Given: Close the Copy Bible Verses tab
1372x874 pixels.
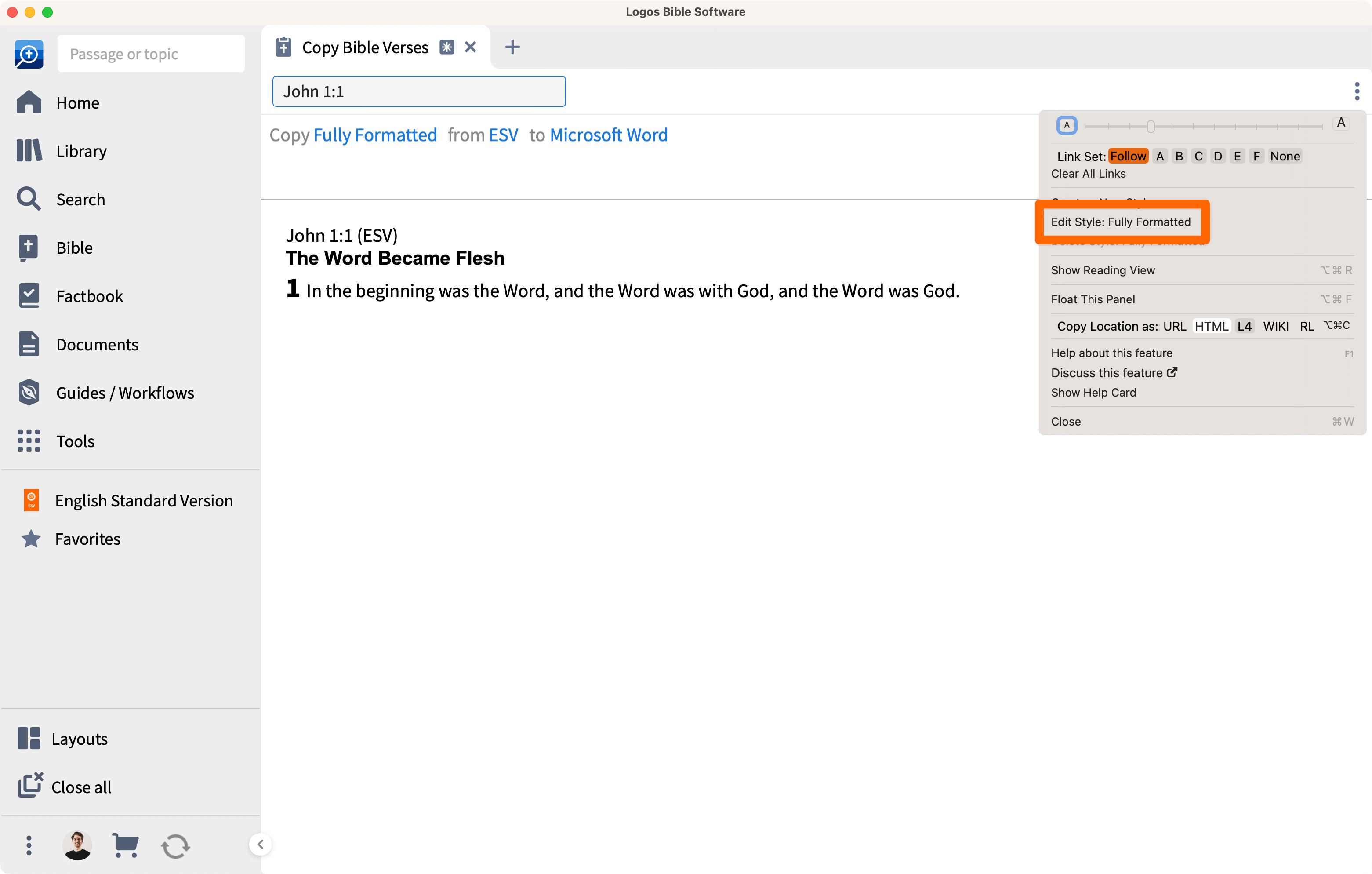Looking at the screenshot, I should 470,47.
